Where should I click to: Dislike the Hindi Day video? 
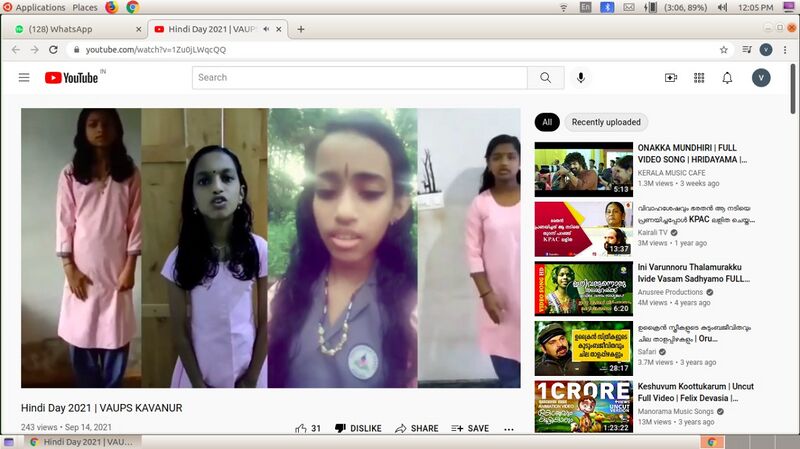pos(358,428)
